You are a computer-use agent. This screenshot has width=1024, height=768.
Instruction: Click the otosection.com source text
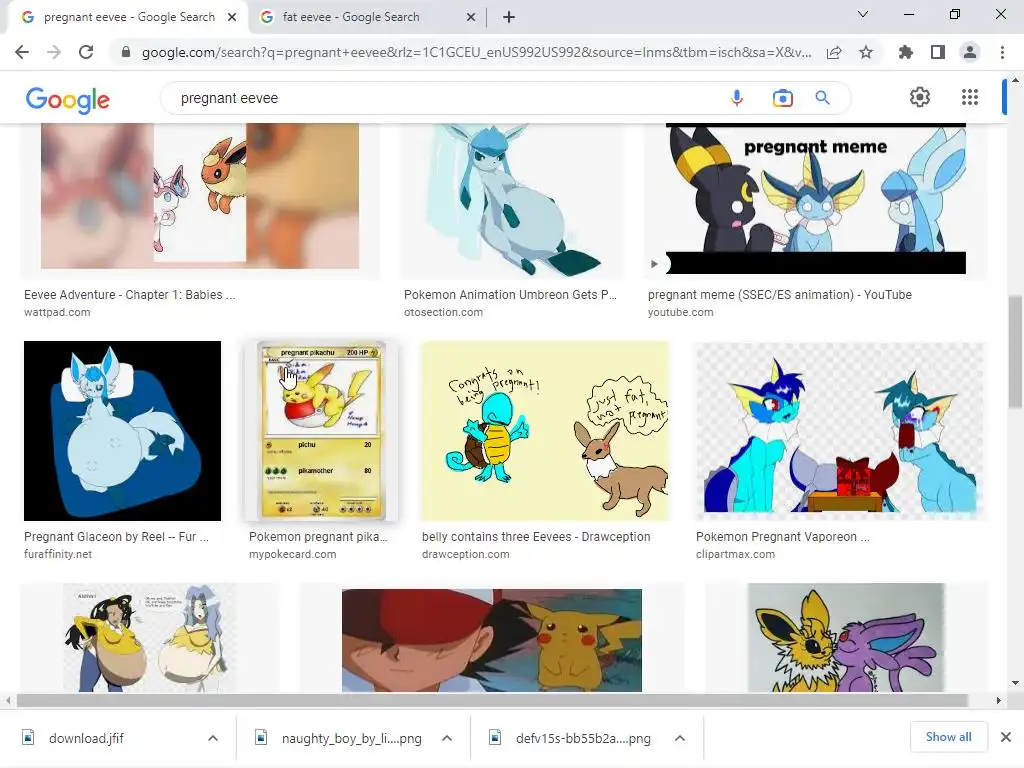[443, 312]
